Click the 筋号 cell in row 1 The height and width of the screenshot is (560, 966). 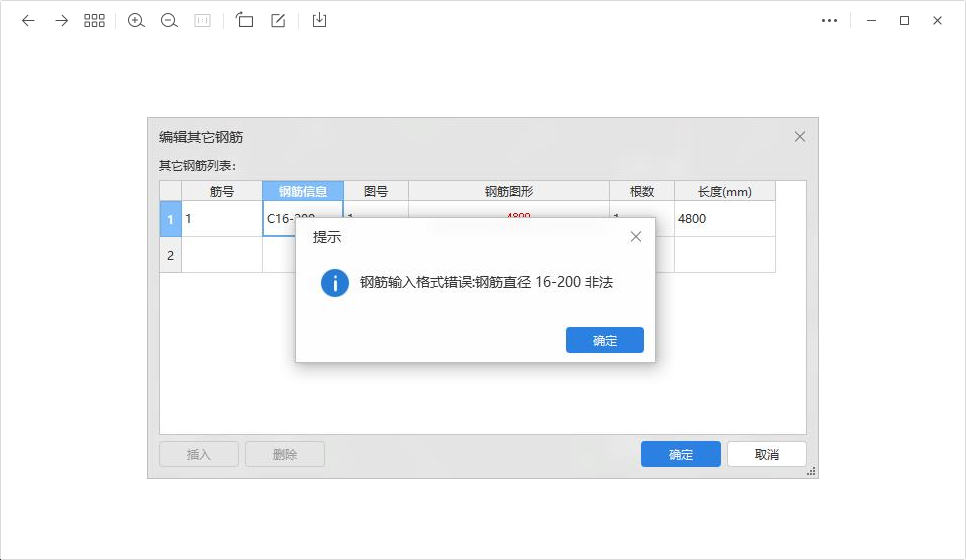coord(222,219)
